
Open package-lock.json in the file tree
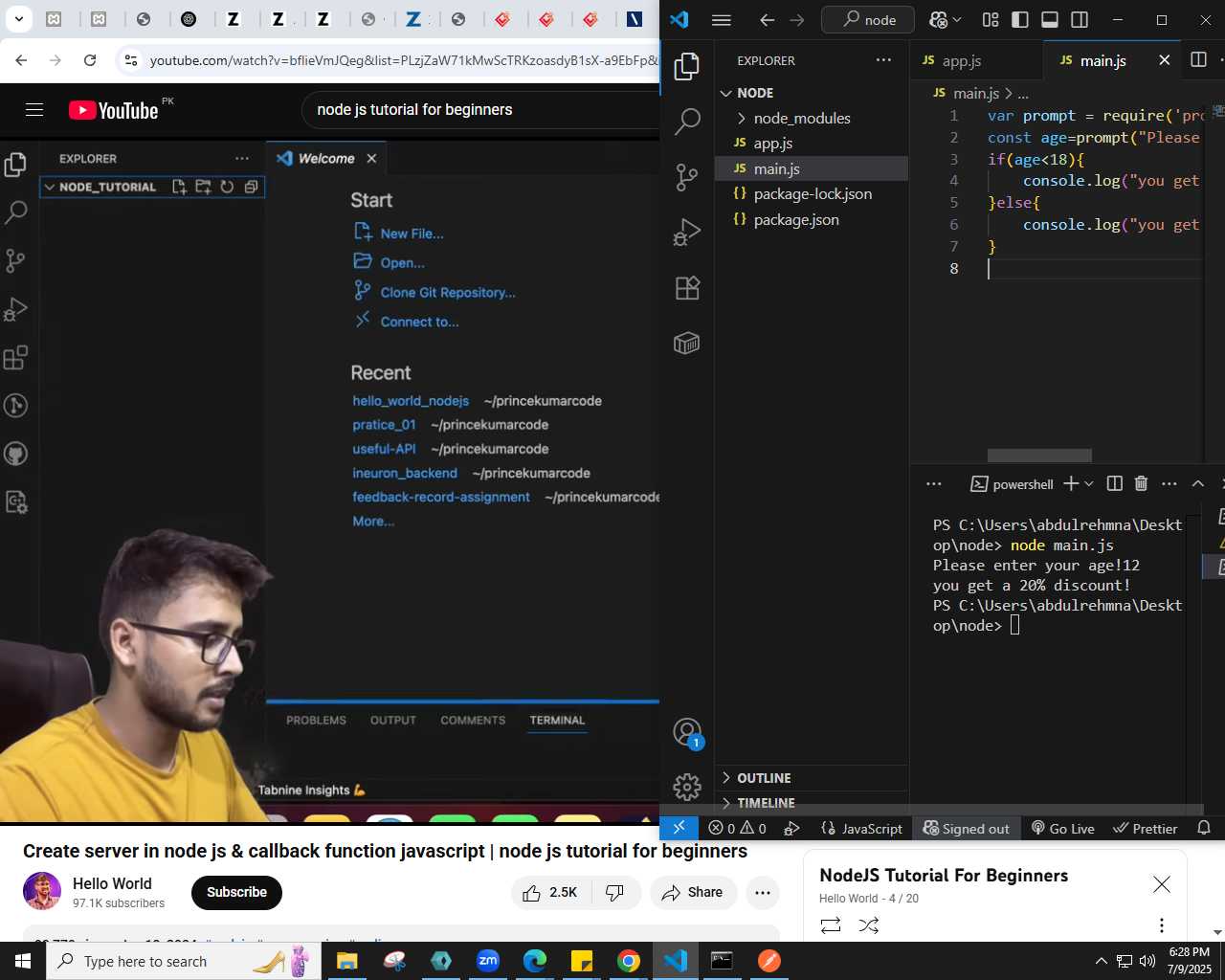812,194
